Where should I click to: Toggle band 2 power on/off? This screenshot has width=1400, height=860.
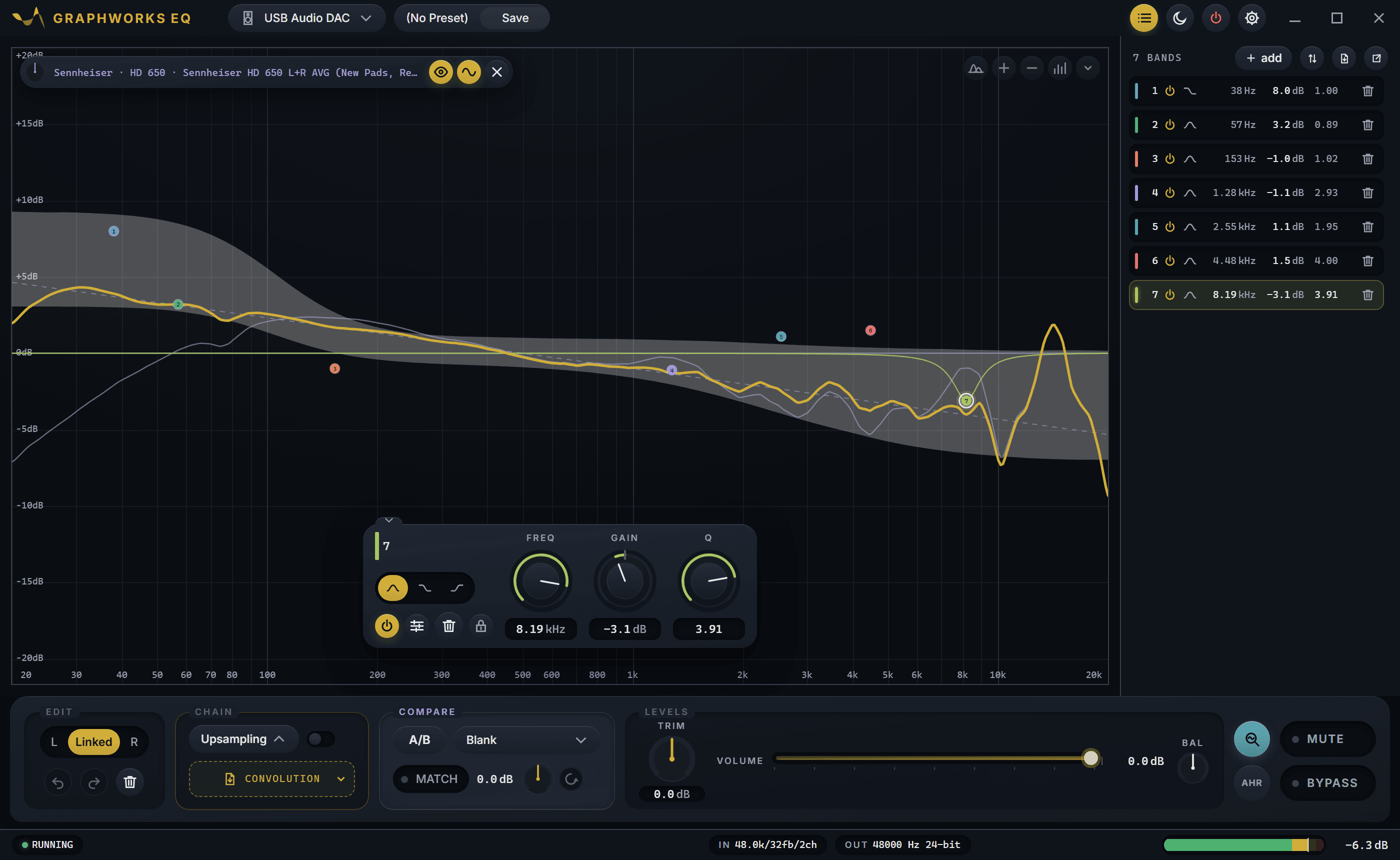[x=1169, y=124]
